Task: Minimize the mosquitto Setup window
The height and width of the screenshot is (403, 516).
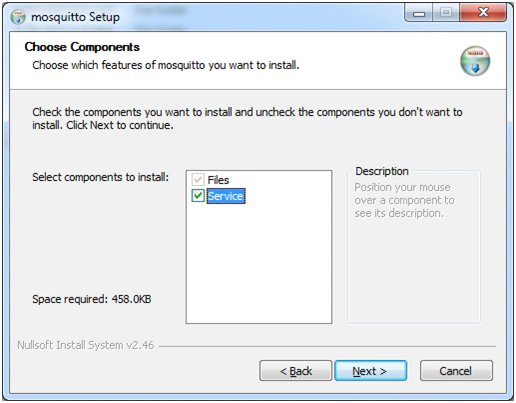Action: pyautogui.click(x=419, y=13)
